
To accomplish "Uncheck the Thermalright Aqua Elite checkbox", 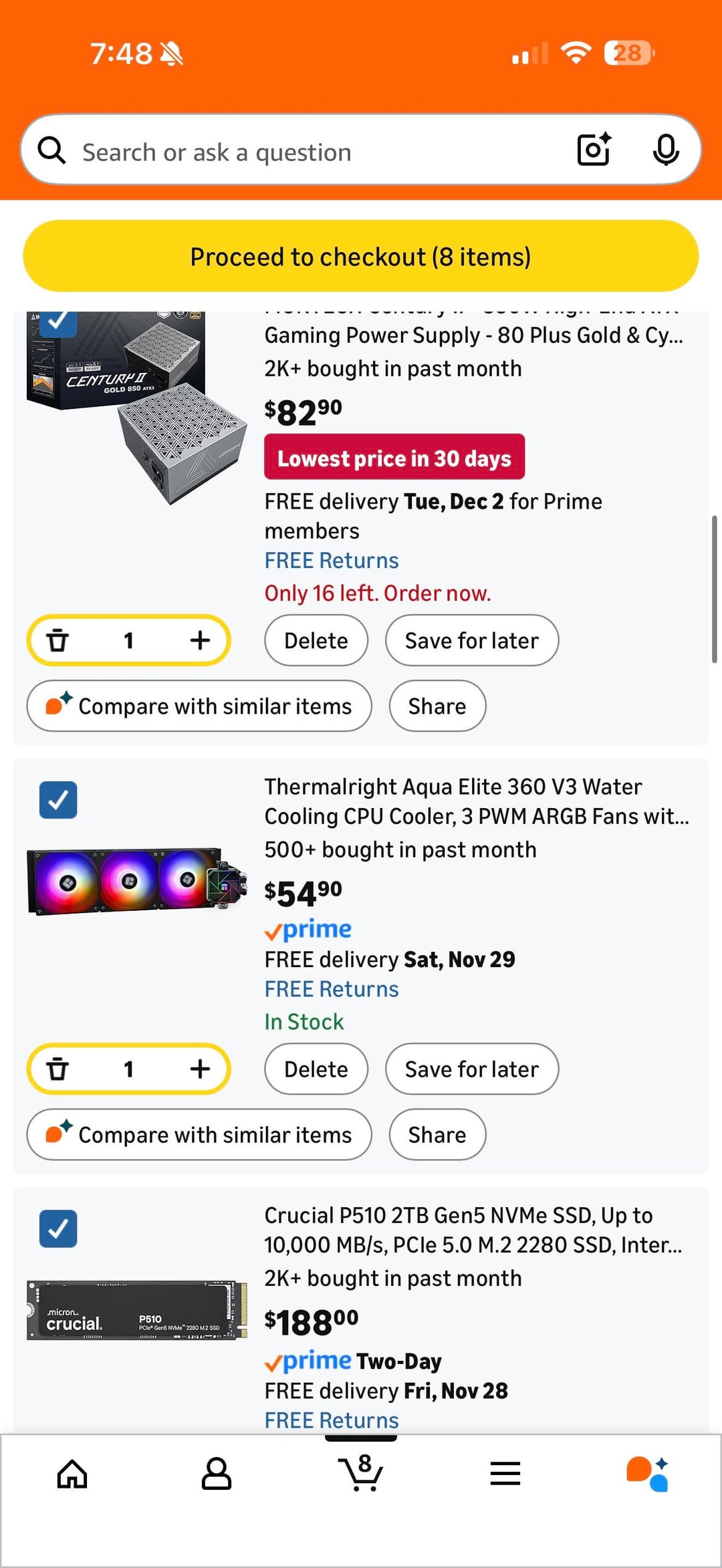I will click(58, 800).
